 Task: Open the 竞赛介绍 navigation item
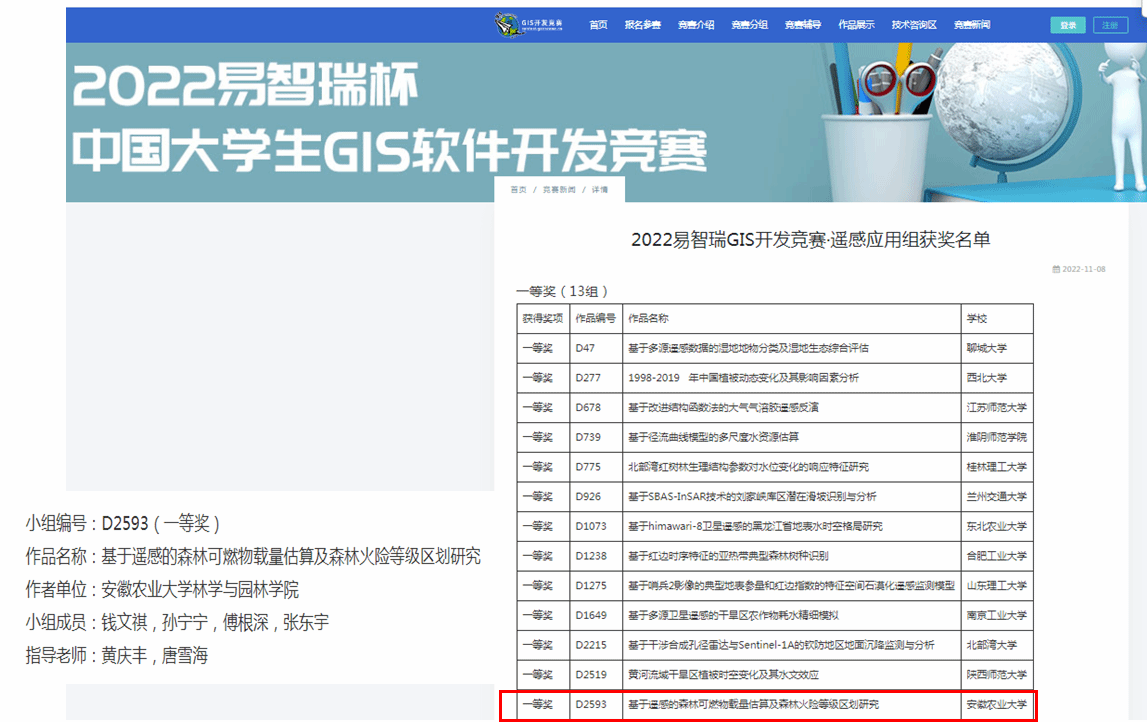click(x=696, y=25)
